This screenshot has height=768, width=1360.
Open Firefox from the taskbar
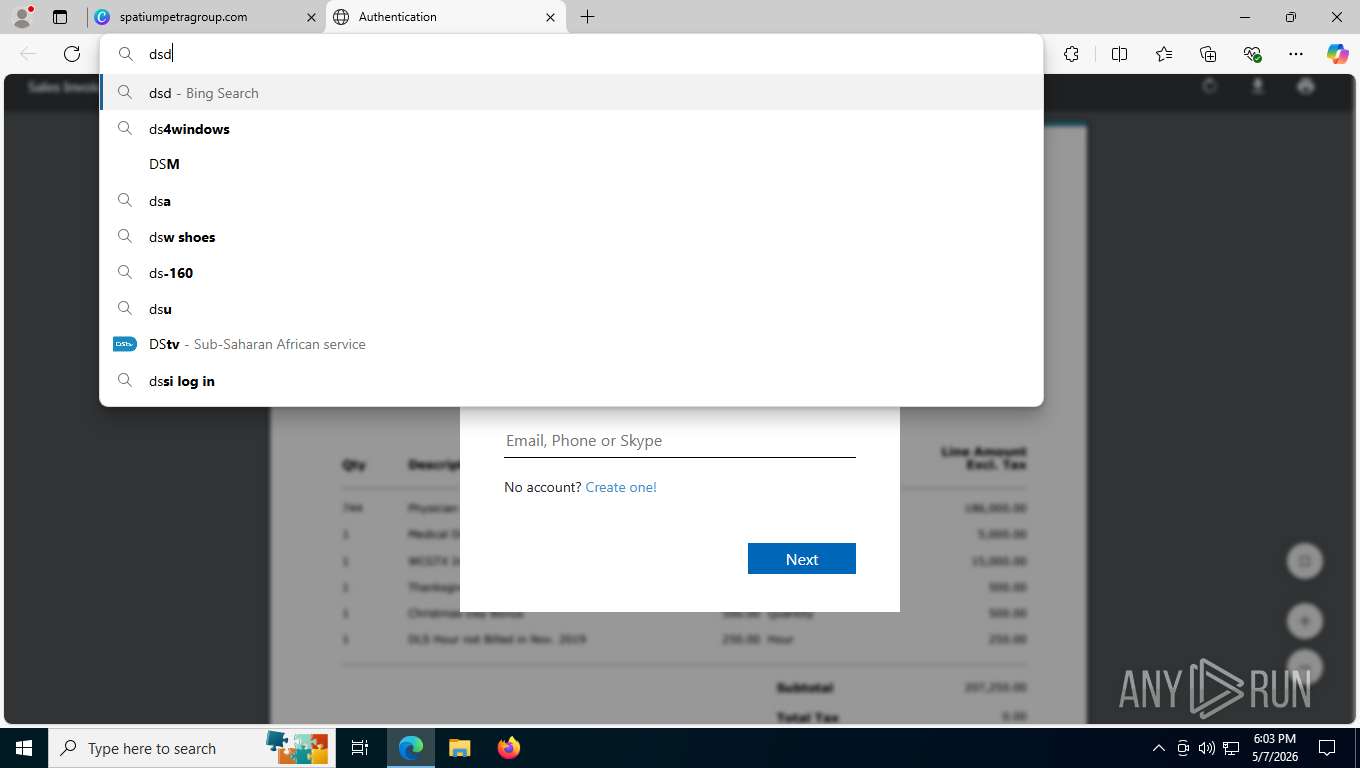(x=508, y=748)
